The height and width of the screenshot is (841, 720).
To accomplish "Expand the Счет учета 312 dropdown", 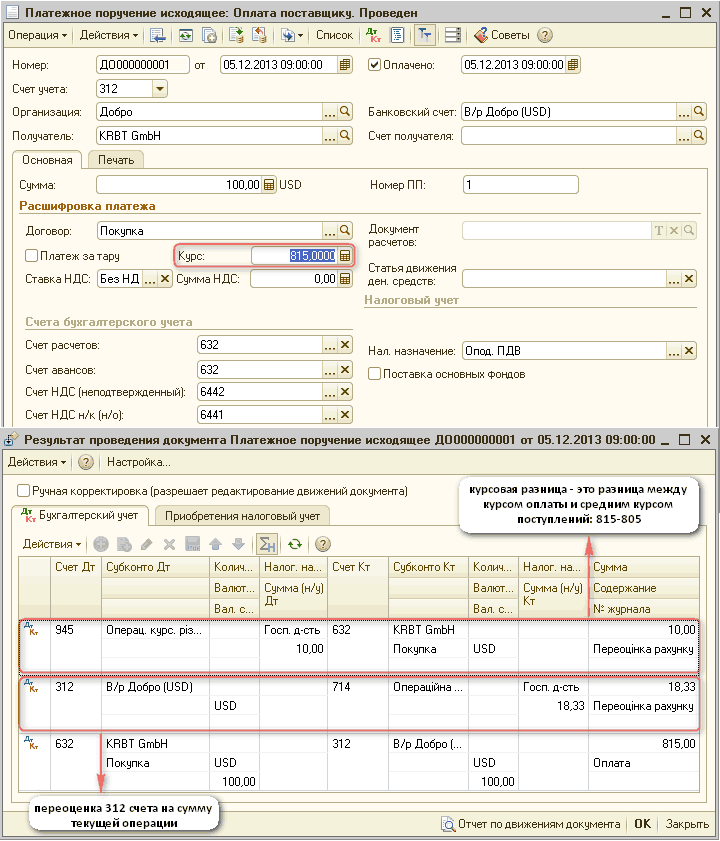I will click(x=158, y=89).
